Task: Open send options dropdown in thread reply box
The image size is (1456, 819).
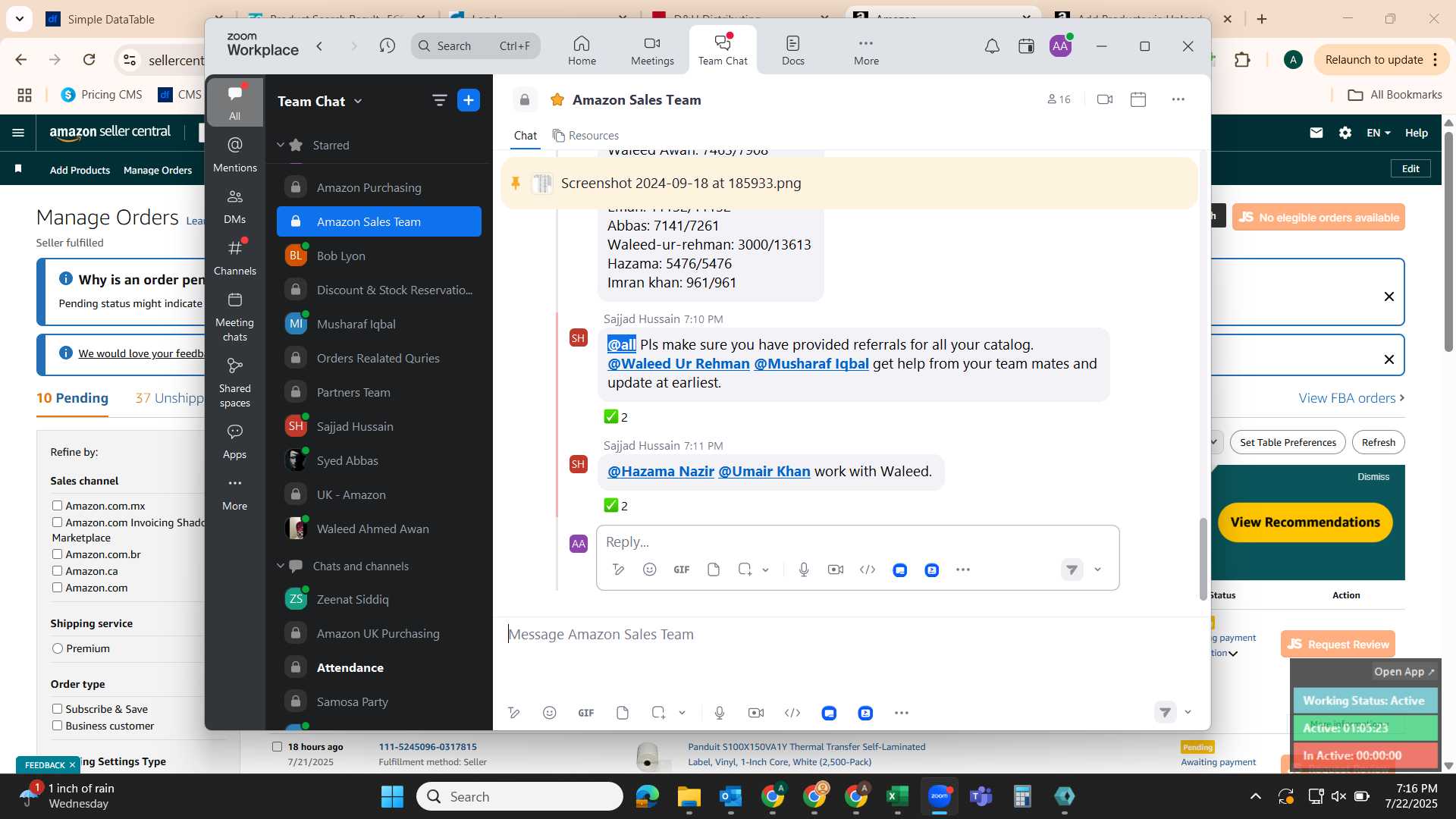Action: [1097, 570]
